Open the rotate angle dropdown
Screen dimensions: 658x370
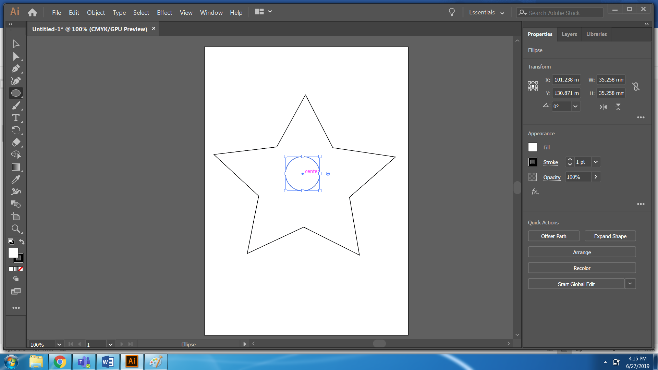575,106
